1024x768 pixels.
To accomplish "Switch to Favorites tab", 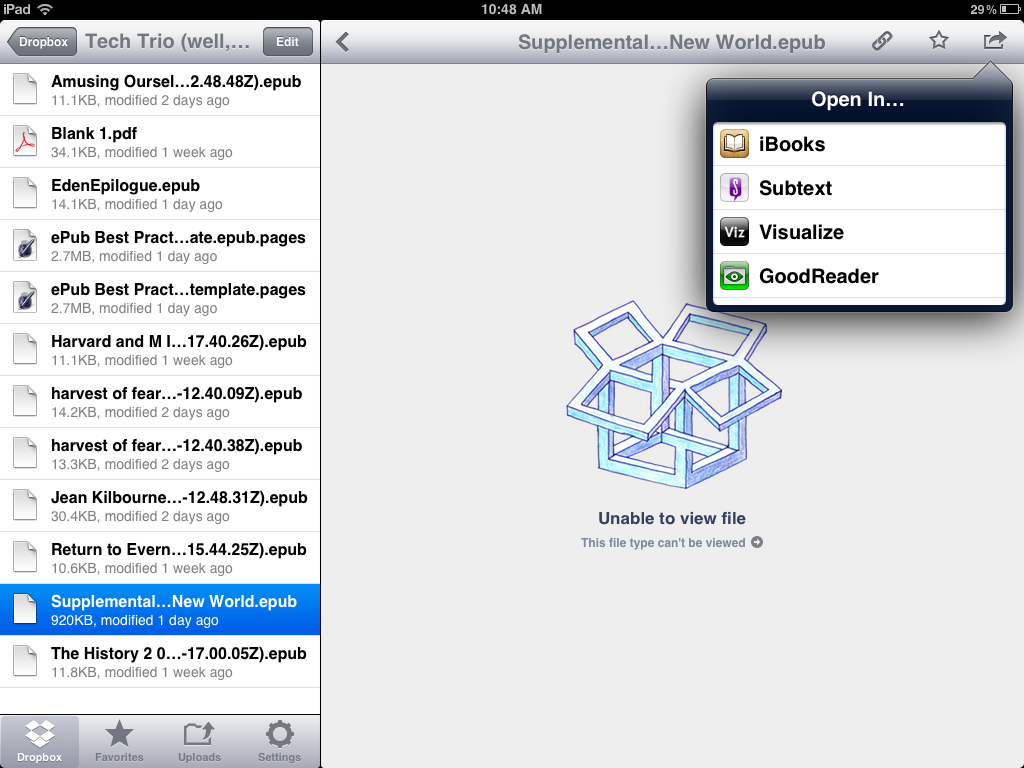I will point(119,742).
